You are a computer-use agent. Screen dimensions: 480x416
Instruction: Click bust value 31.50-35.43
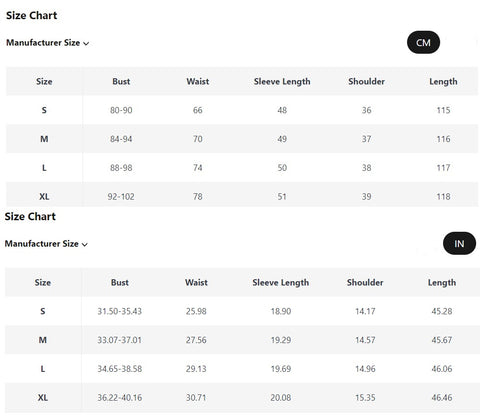click(120, 311)
